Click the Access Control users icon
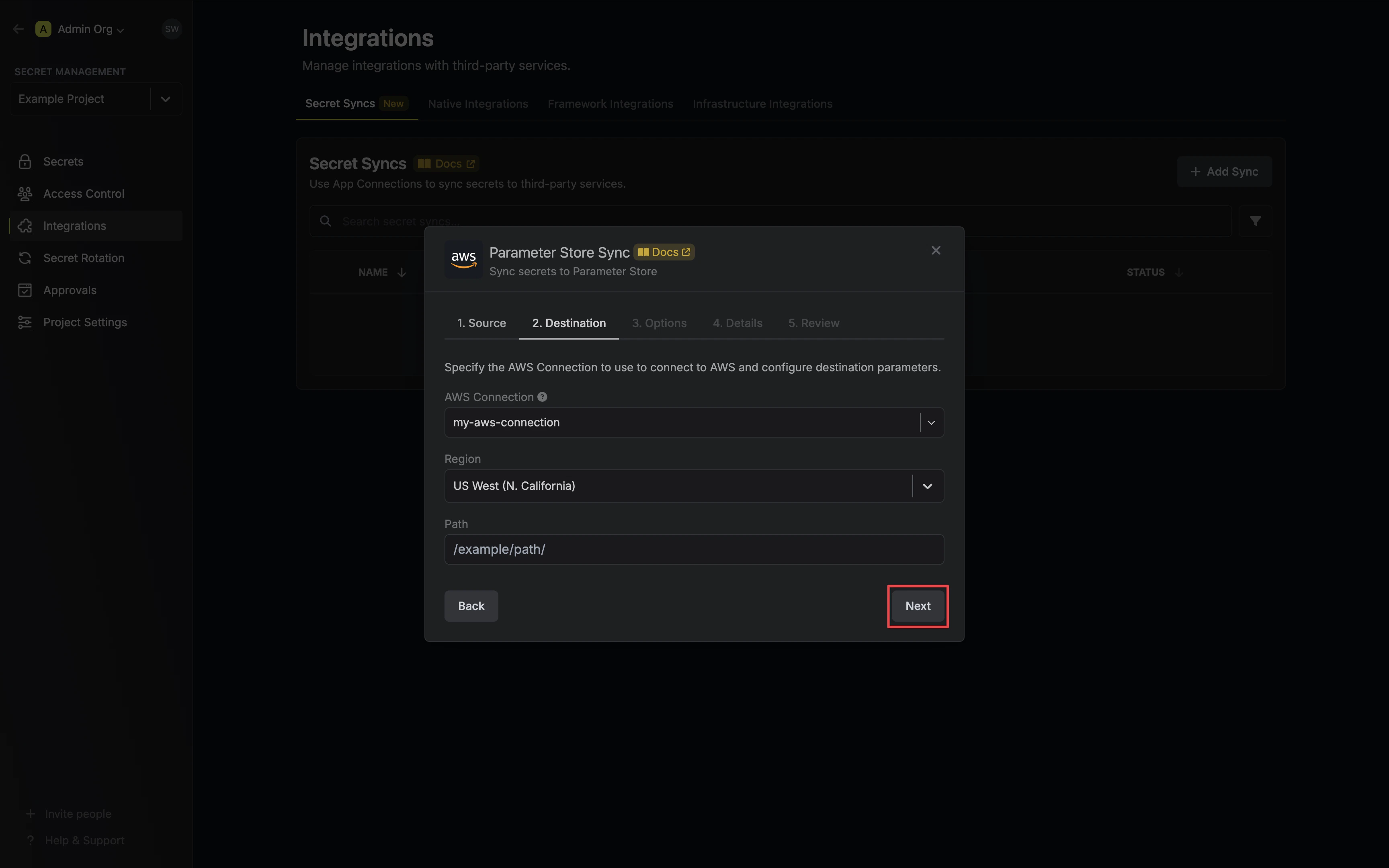1389x868 pixels. point(25,193)
